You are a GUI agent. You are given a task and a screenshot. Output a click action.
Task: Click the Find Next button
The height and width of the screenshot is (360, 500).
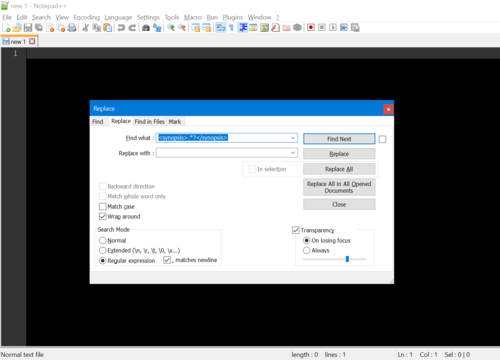(x=339, y=139)
